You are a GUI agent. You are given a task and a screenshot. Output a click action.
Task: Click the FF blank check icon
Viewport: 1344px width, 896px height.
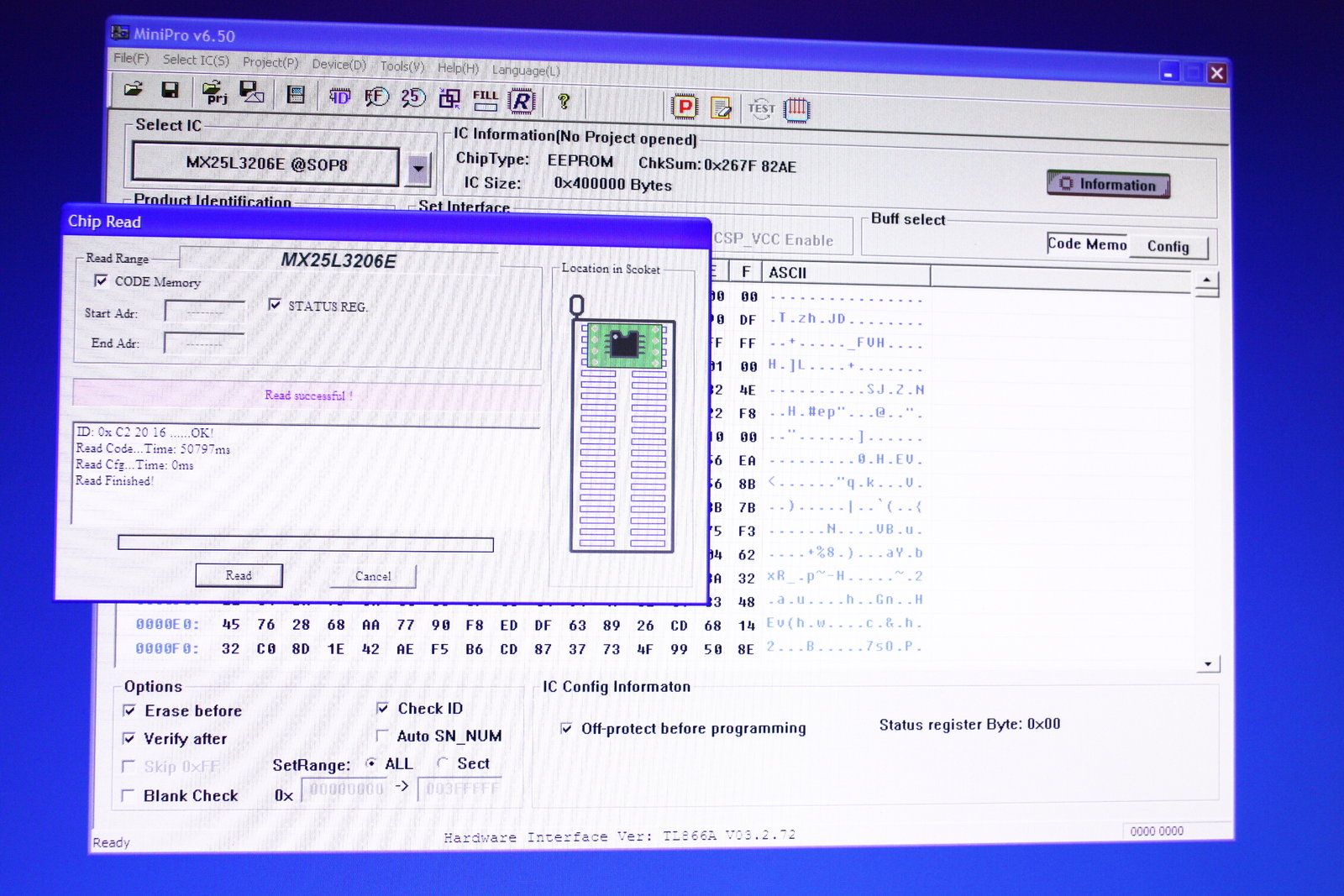click(376, 97)
